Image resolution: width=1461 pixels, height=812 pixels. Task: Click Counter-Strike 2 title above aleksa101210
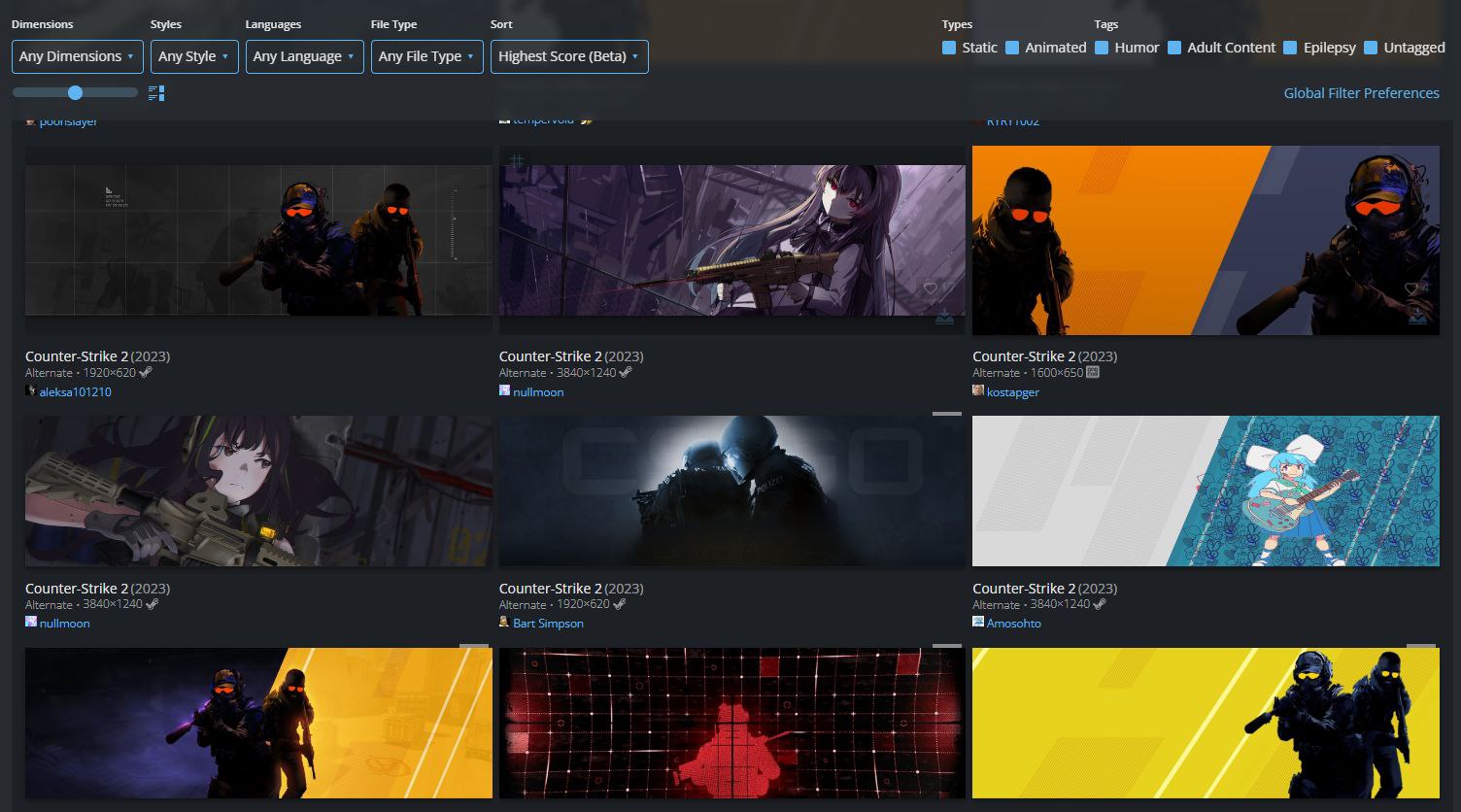click(x=77, y=356)
